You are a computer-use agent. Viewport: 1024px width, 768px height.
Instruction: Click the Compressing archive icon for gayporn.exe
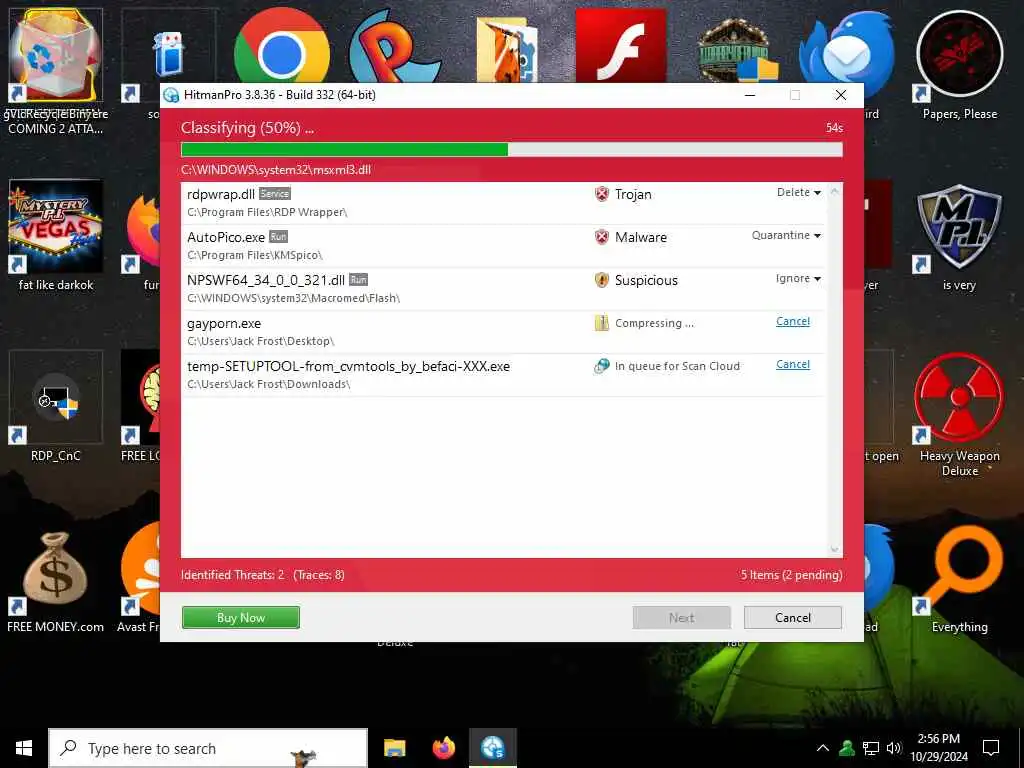[x=601, y=323]
